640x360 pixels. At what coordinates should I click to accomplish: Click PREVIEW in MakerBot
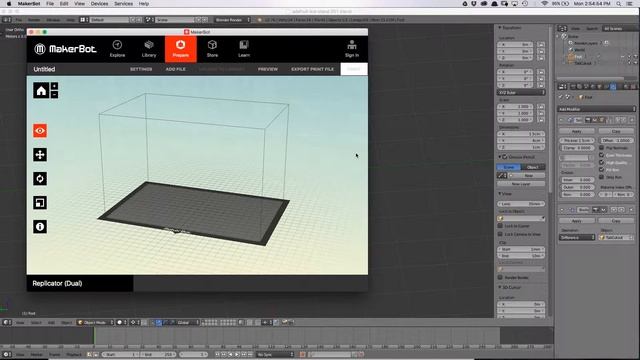pos(268,69)
